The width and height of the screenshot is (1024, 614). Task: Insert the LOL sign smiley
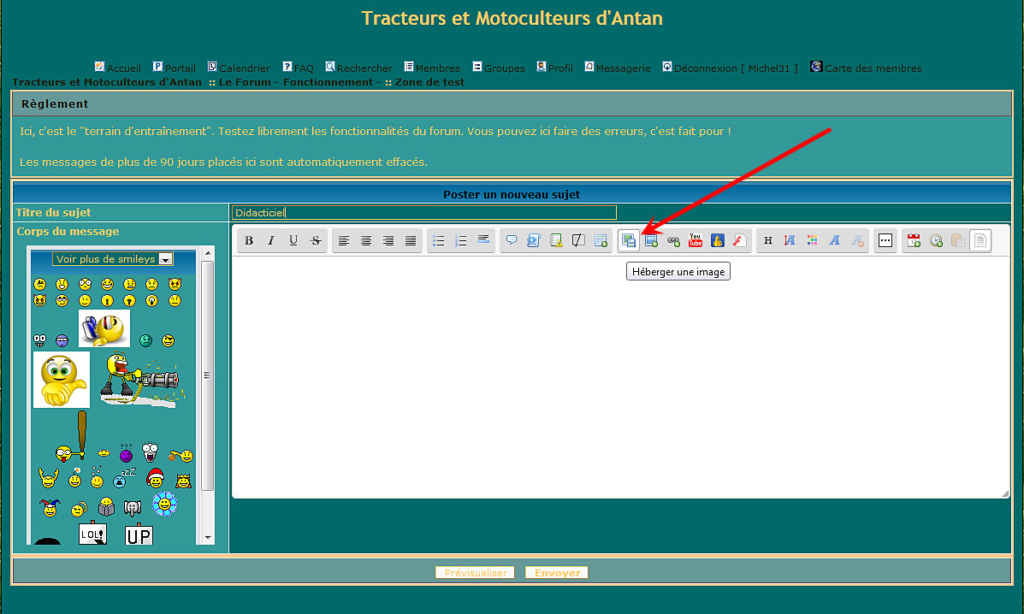click(x=93, y=534)
